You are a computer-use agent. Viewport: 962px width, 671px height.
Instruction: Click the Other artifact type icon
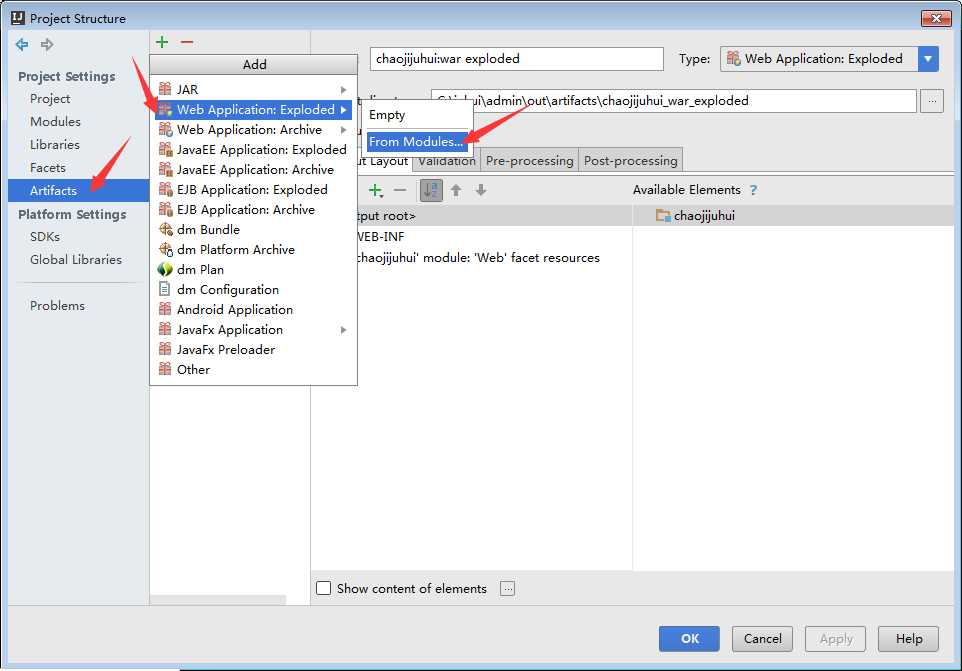[165, 369]
